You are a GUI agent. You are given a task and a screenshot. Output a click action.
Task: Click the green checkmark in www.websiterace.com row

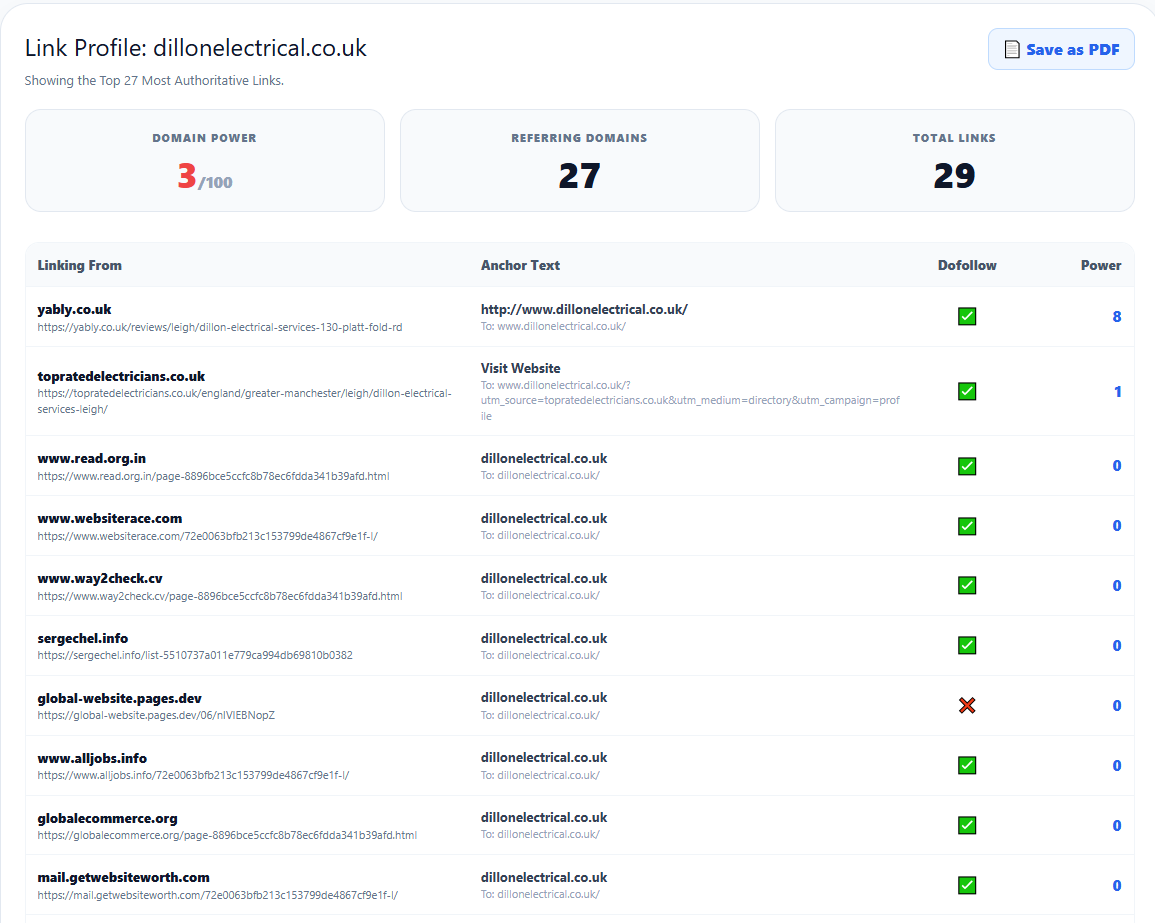coord(967,526)
